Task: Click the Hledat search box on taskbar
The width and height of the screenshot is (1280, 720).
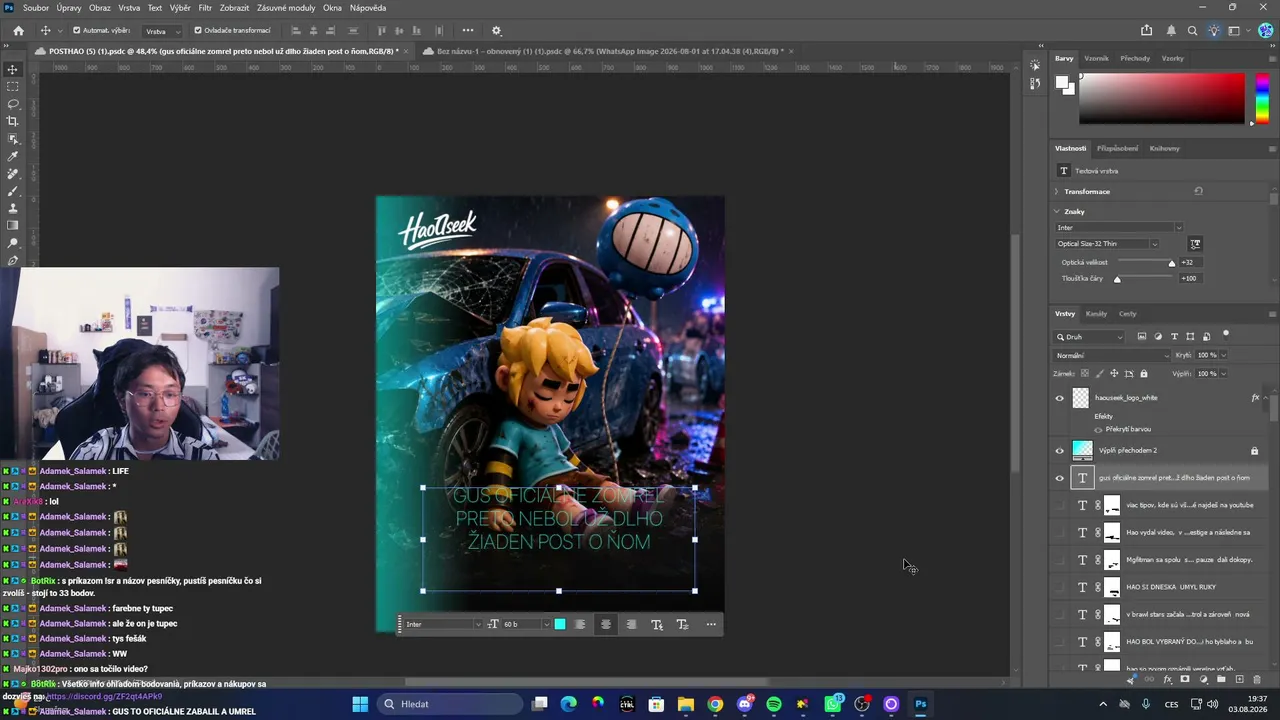Action: point(449,704)
